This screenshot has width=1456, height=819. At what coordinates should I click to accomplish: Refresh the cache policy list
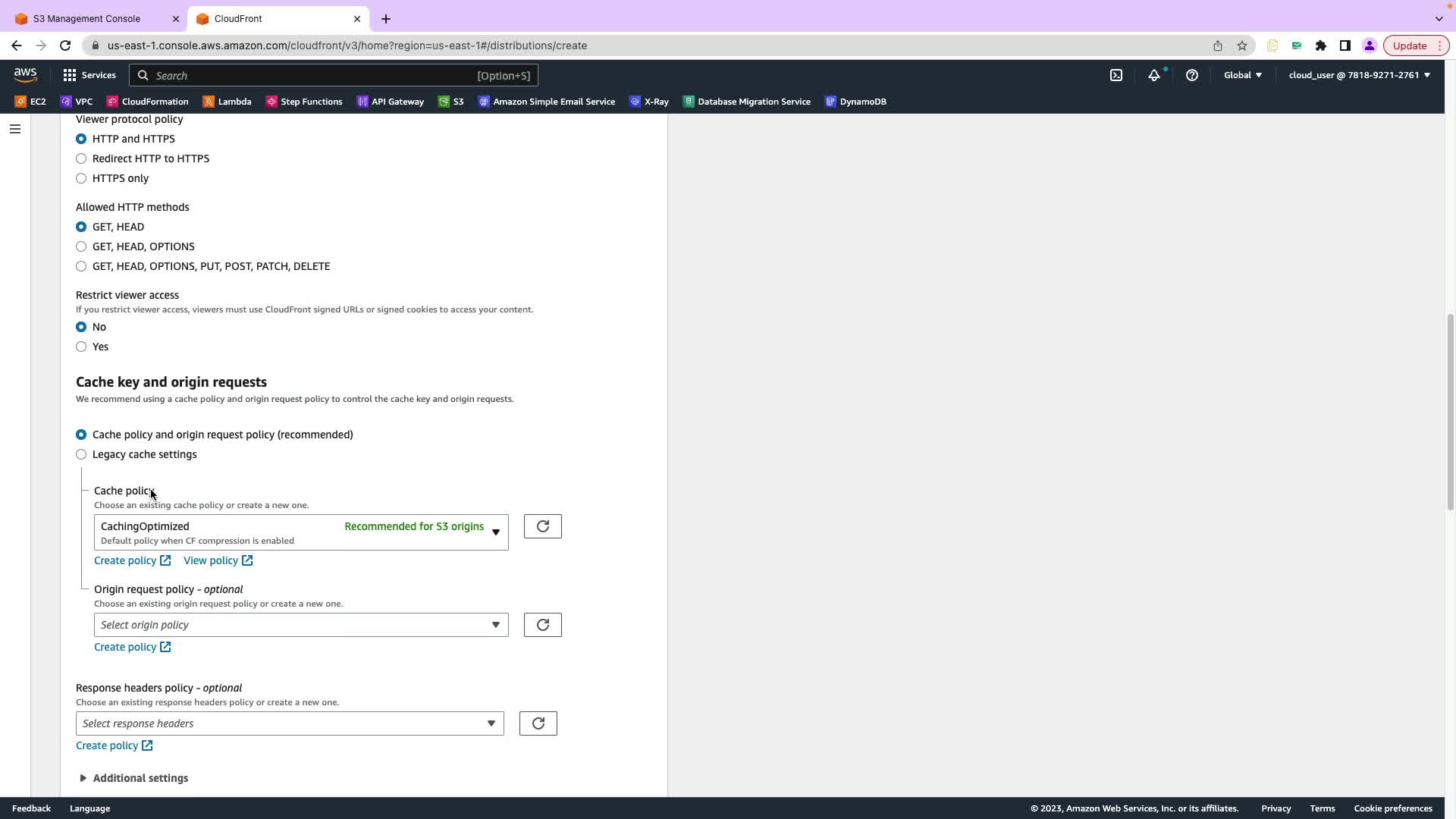pyautogui.click(x=542, y=526)
